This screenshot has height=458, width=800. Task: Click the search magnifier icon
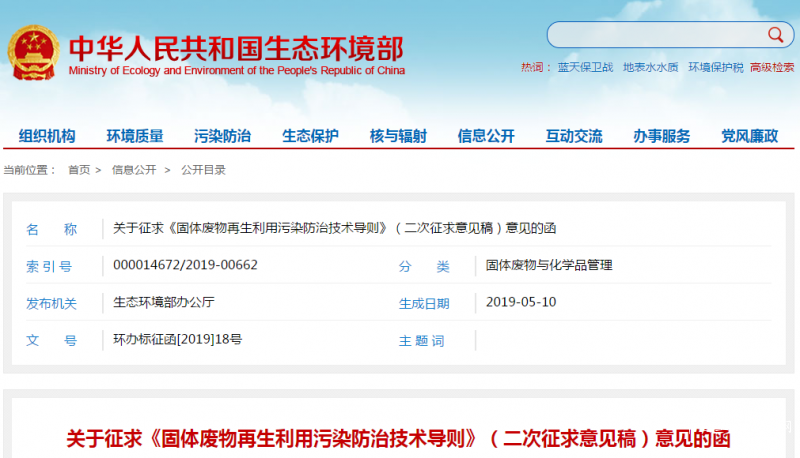click(x=775, y=35)
